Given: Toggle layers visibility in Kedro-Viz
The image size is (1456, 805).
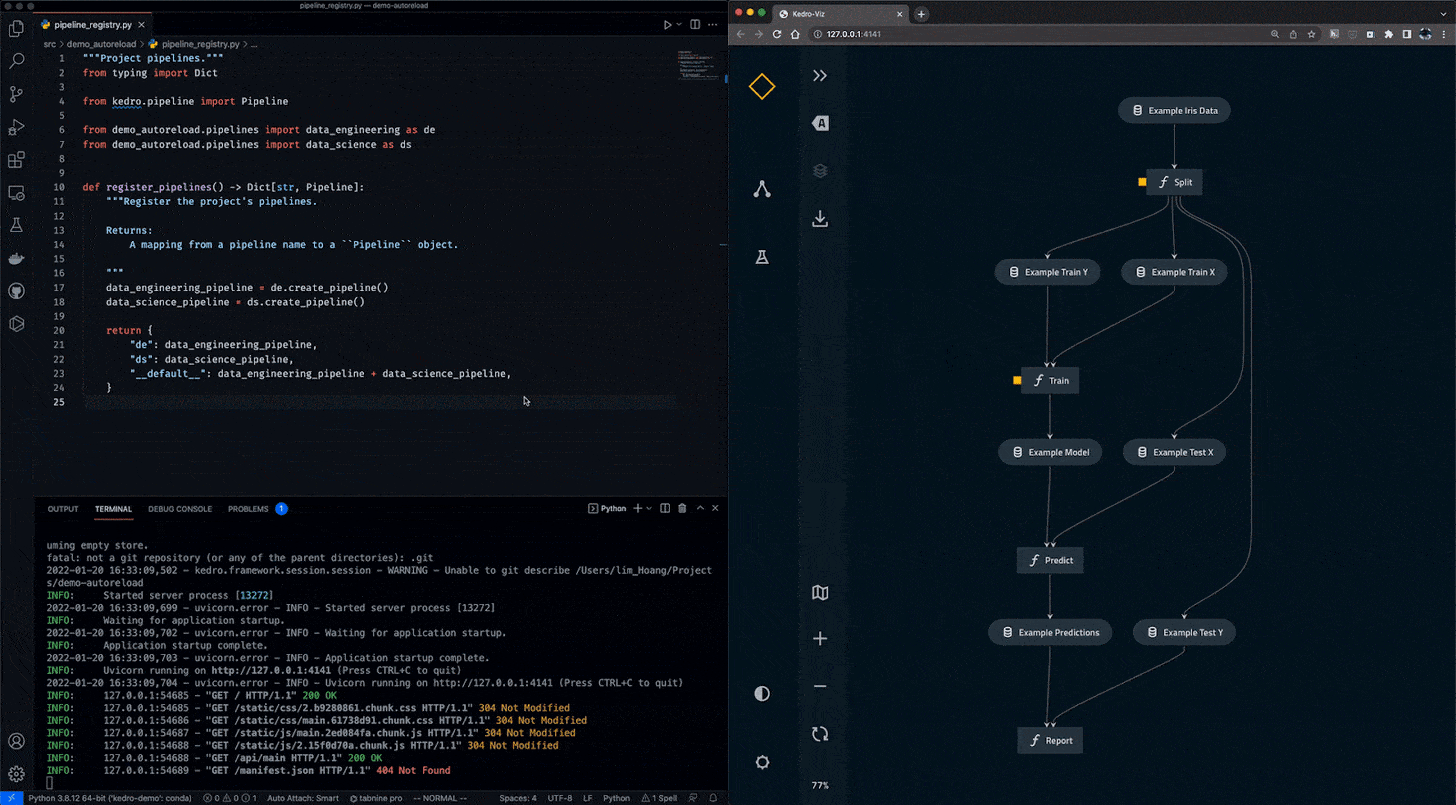Looking at the screenshot, I should click(820, 171).
